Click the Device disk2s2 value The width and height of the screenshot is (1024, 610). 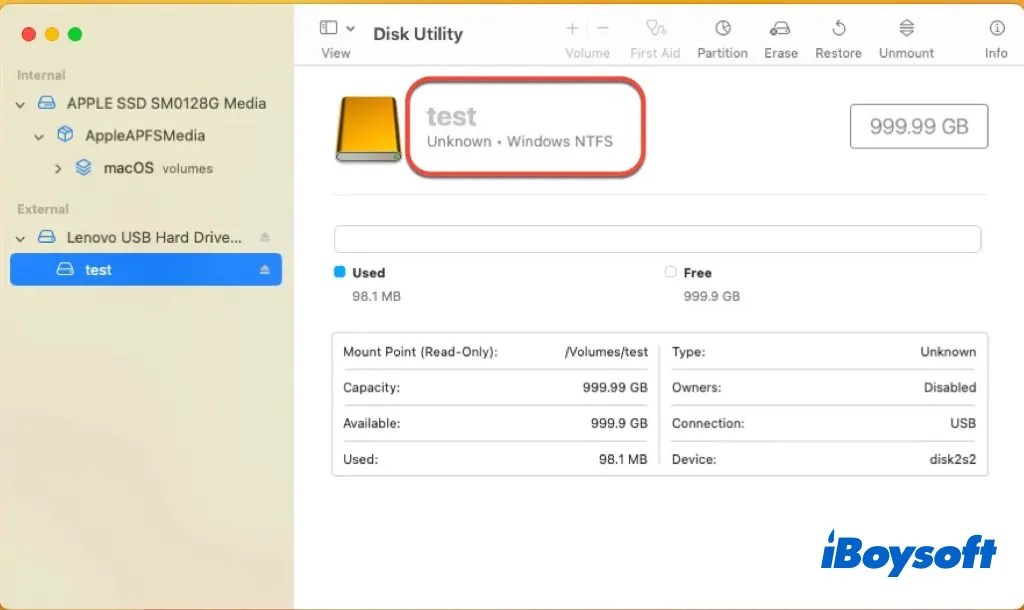tap(953, 459)
